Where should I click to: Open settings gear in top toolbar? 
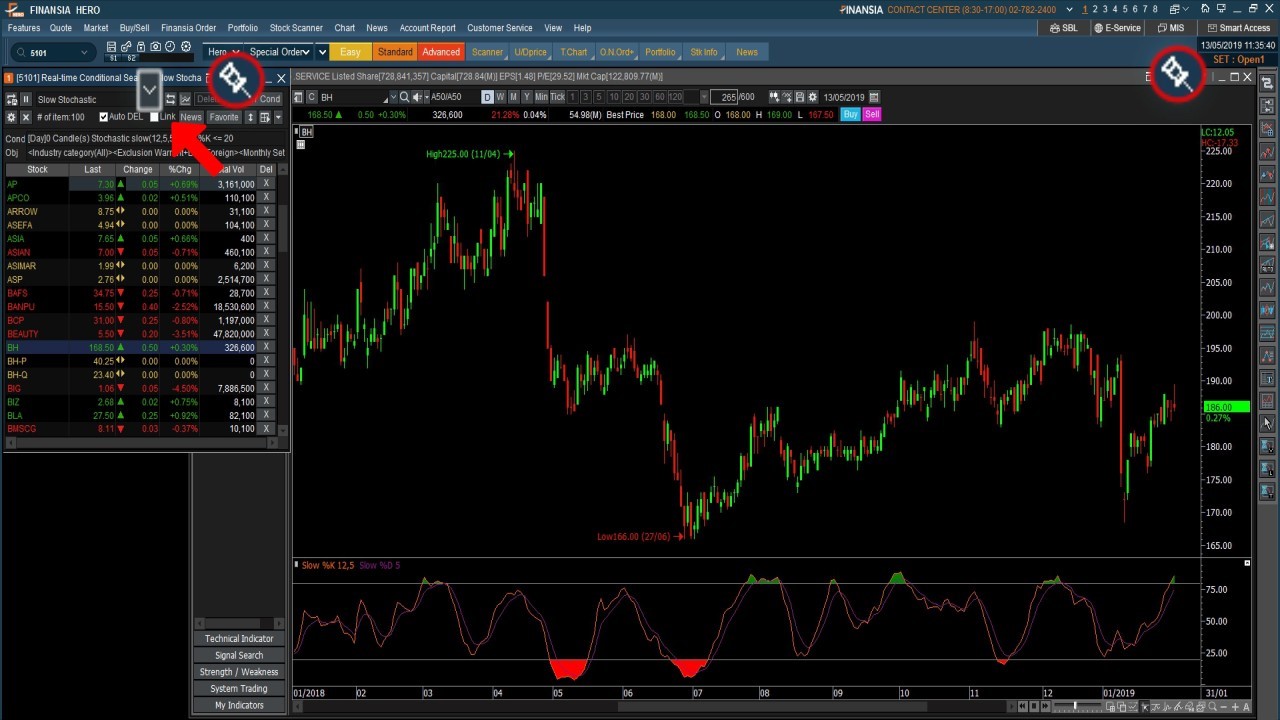186,46
